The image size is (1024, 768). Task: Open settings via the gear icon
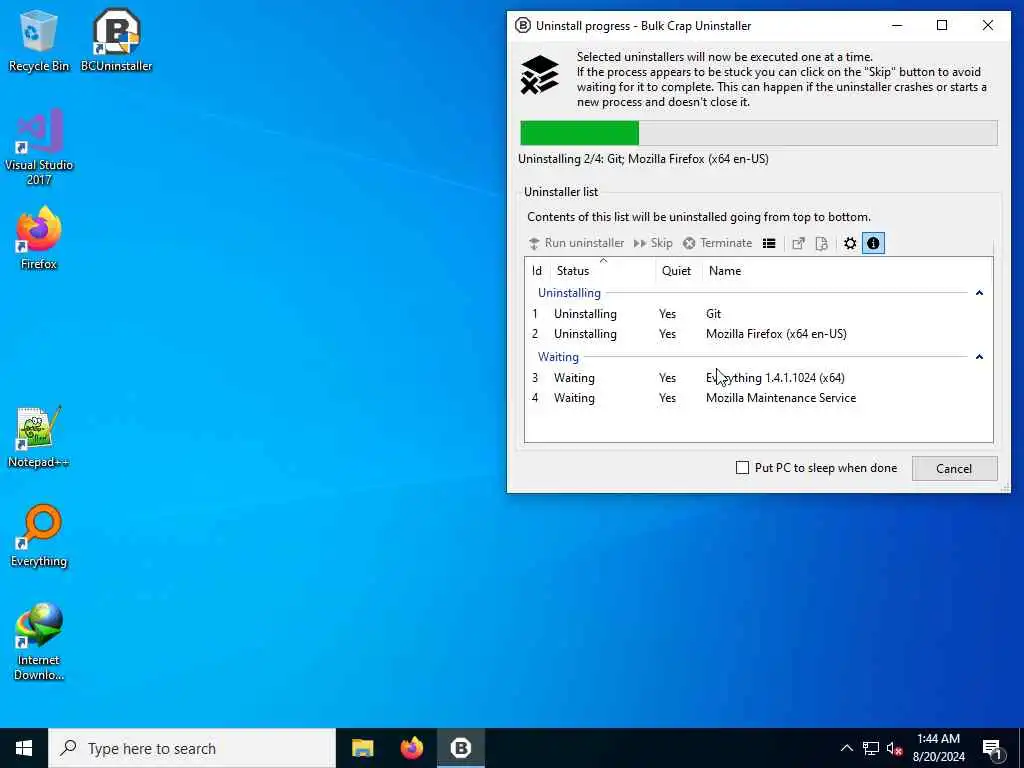tap(850, 244)
